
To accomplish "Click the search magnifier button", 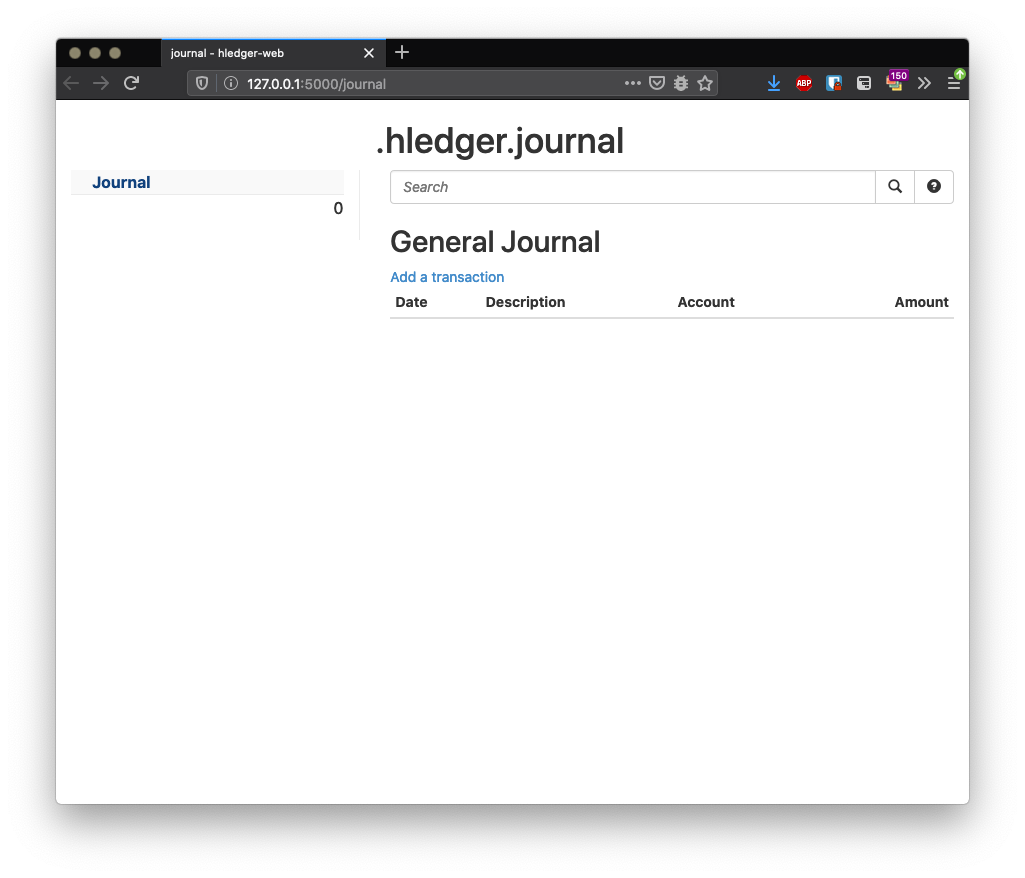I will [x=894, y=186].
